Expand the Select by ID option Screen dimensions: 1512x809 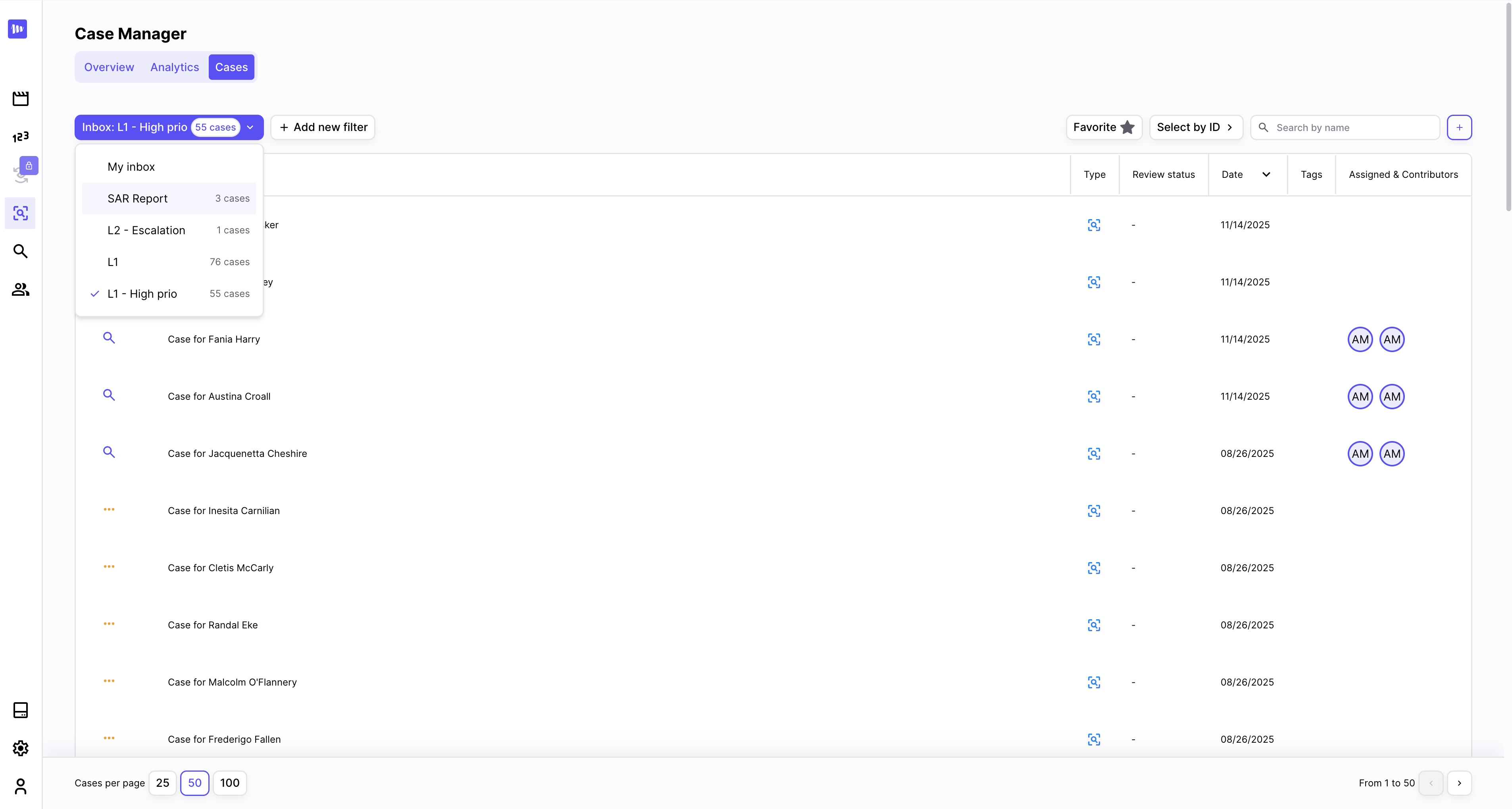(x=1196, y=127)
